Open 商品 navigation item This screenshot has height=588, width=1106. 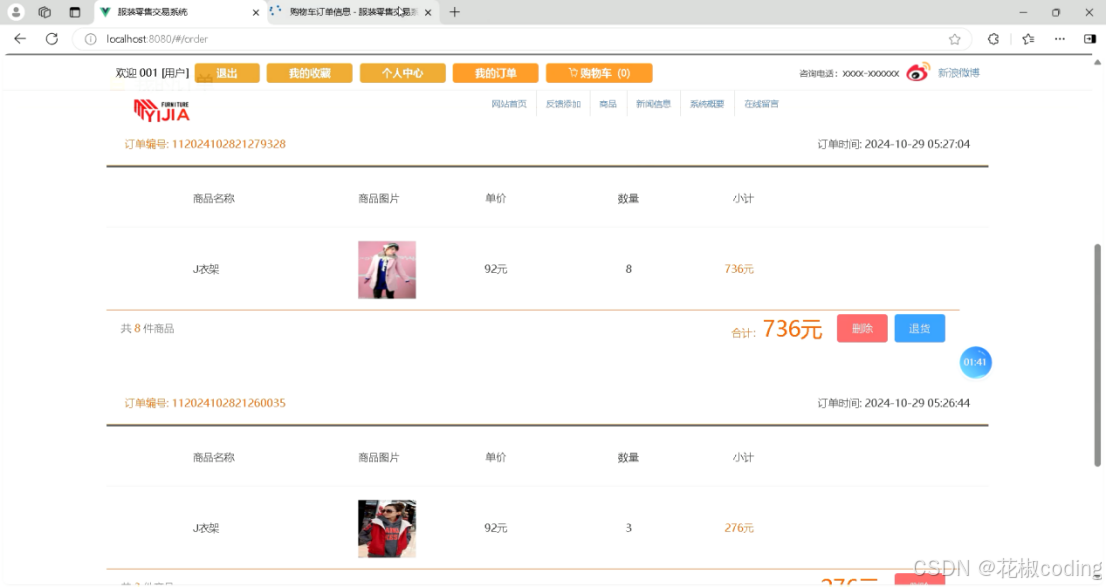pyautogui.click(x=608, y=104)
